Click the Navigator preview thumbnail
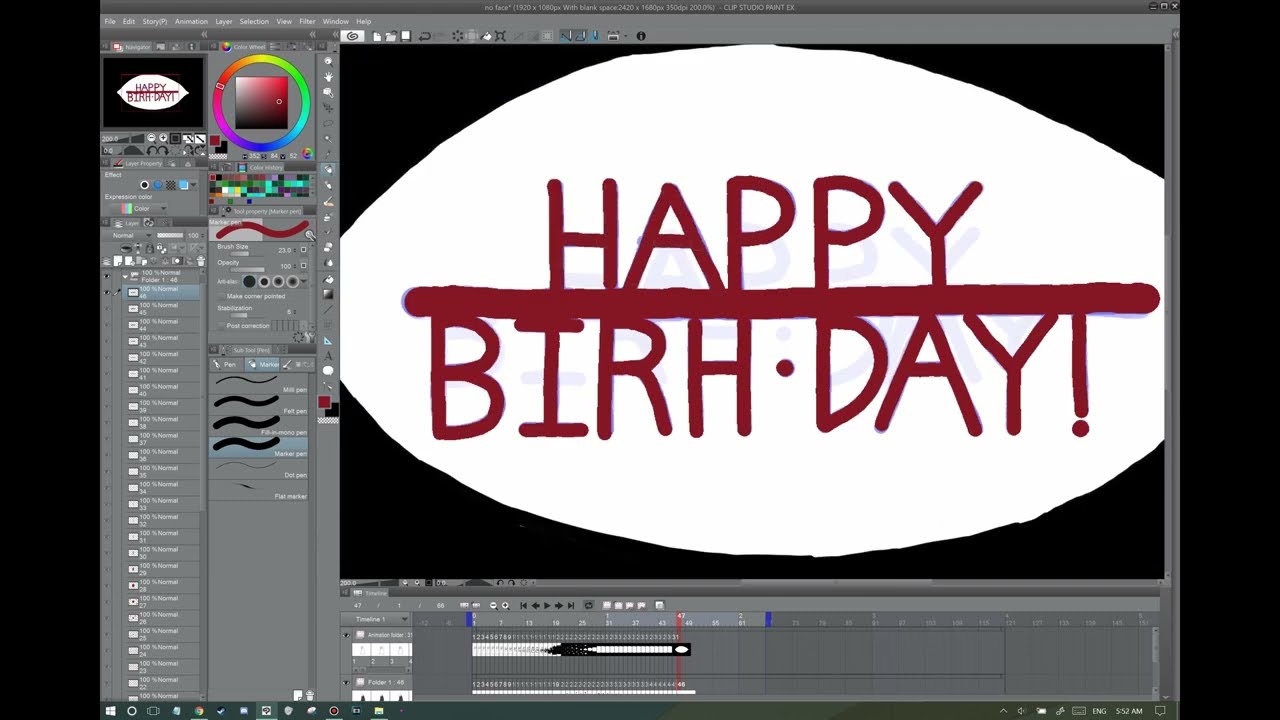Screen dimensions: 1280x720 click(x=153, y=93)
